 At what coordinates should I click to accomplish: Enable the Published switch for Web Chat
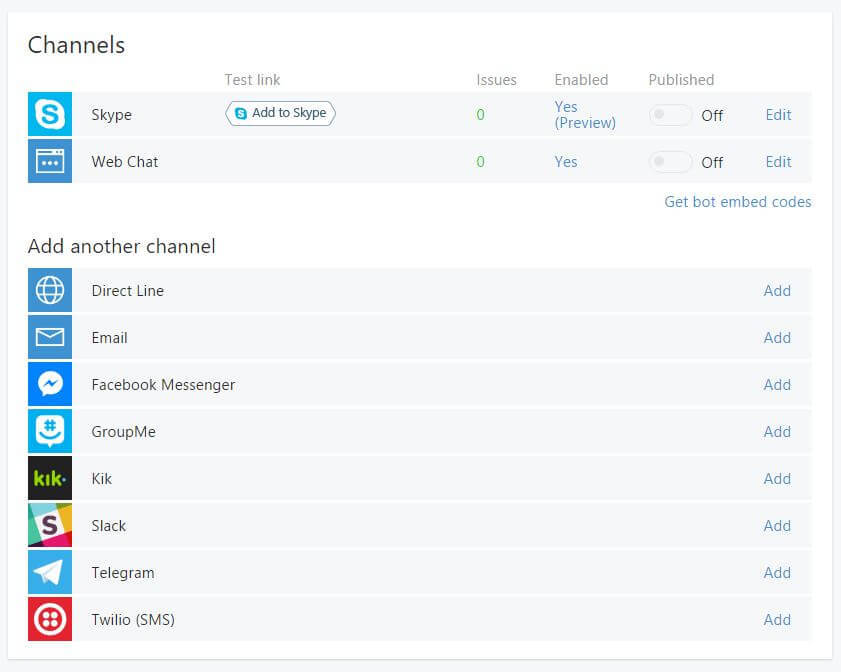click(670, 161)
